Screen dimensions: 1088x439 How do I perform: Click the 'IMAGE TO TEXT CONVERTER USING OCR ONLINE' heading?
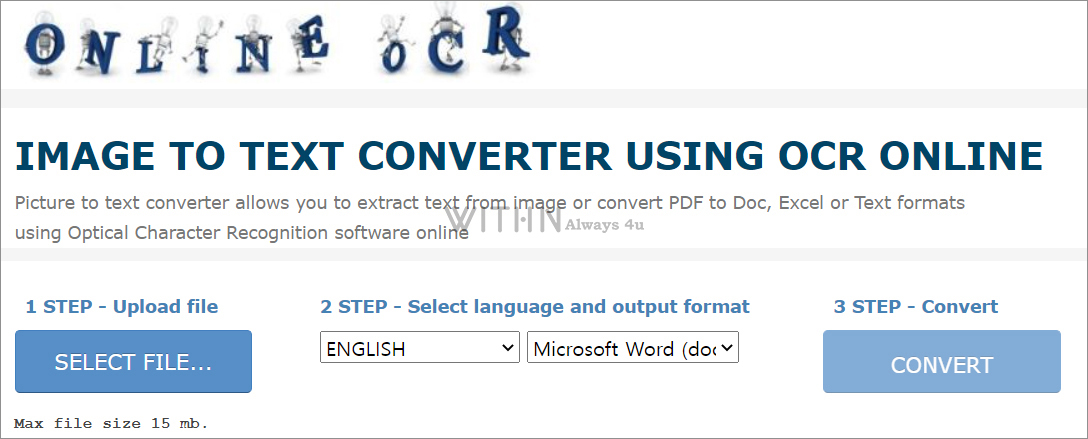529,156
